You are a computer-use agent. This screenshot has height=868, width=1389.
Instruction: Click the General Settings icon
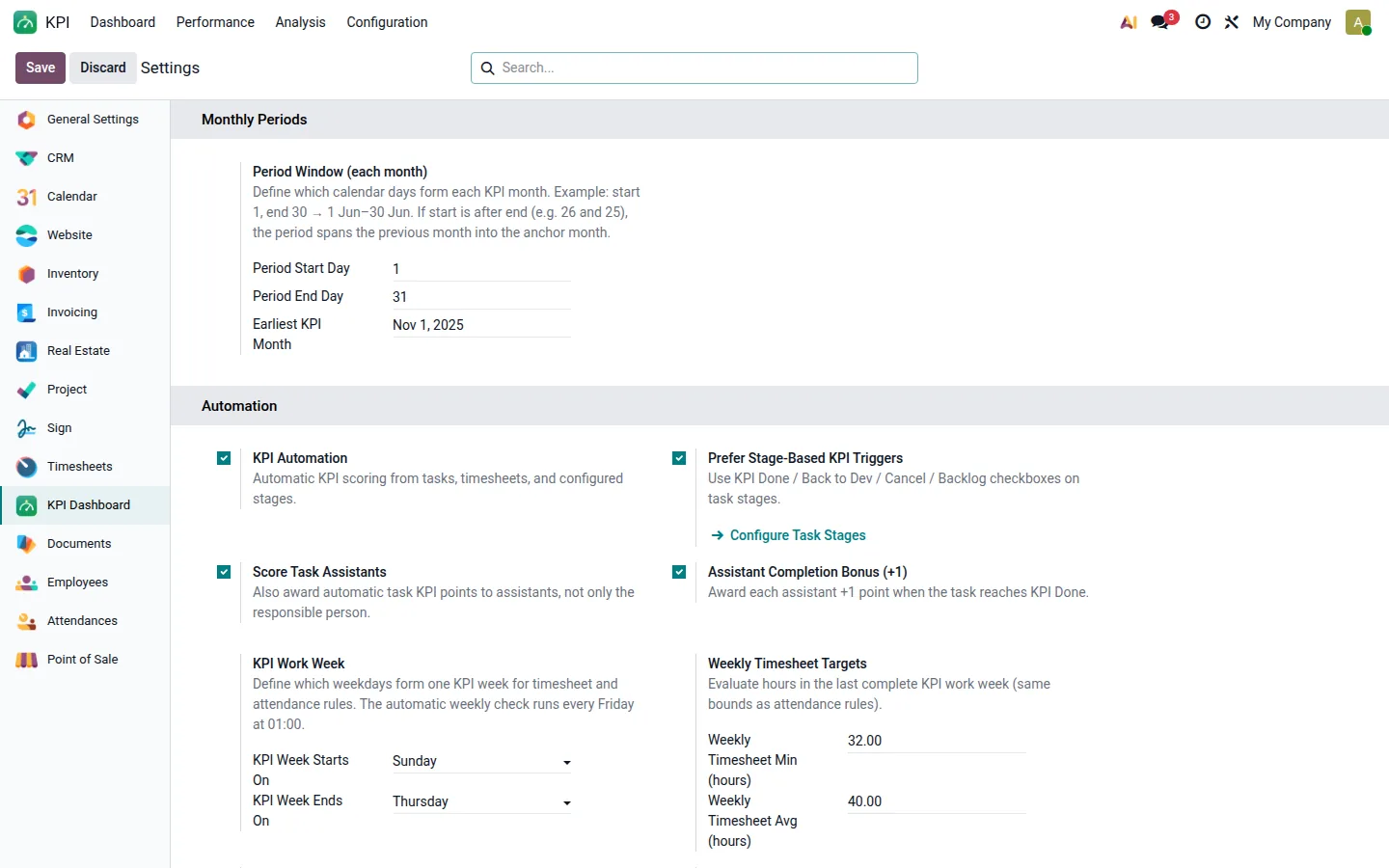coord(27,120)
